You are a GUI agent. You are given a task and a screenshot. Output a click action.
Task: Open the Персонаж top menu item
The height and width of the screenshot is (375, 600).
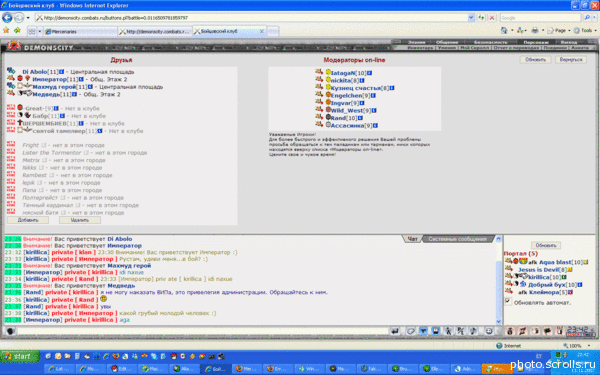(x=536, y=42)
